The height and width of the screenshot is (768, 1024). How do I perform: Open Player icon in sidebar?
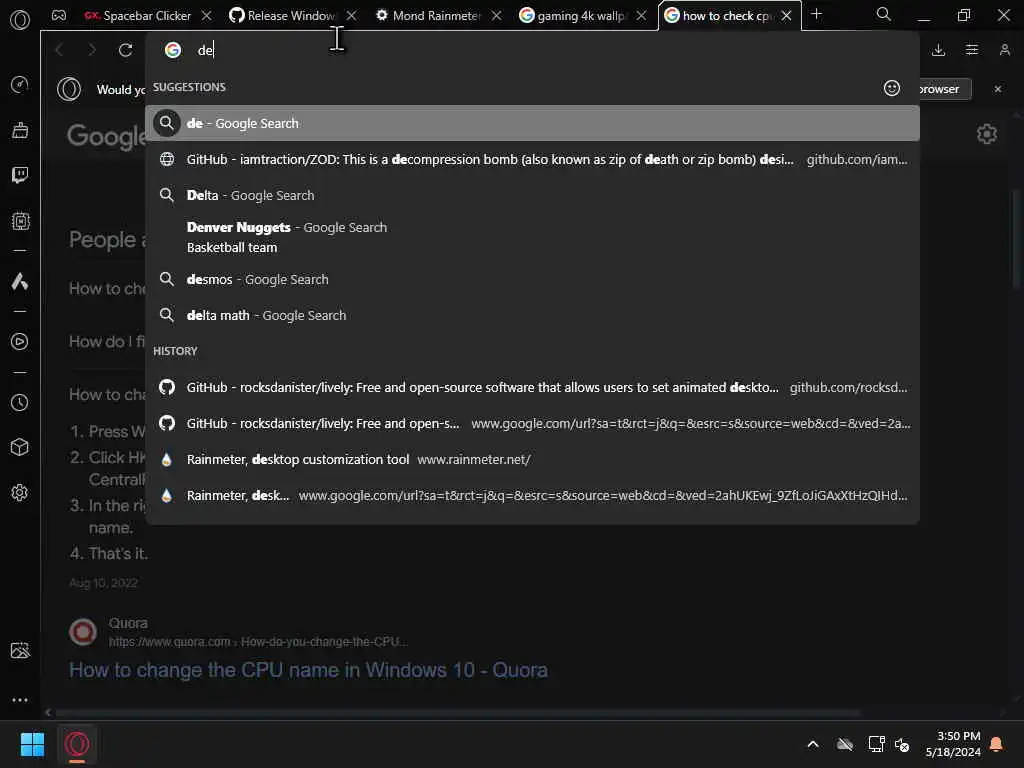[x=20, y=342]
